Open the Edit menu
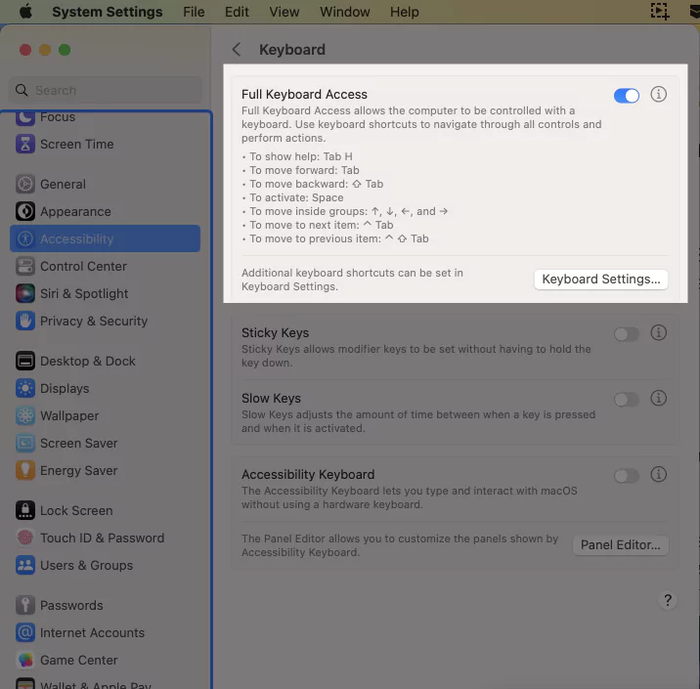 237,12
